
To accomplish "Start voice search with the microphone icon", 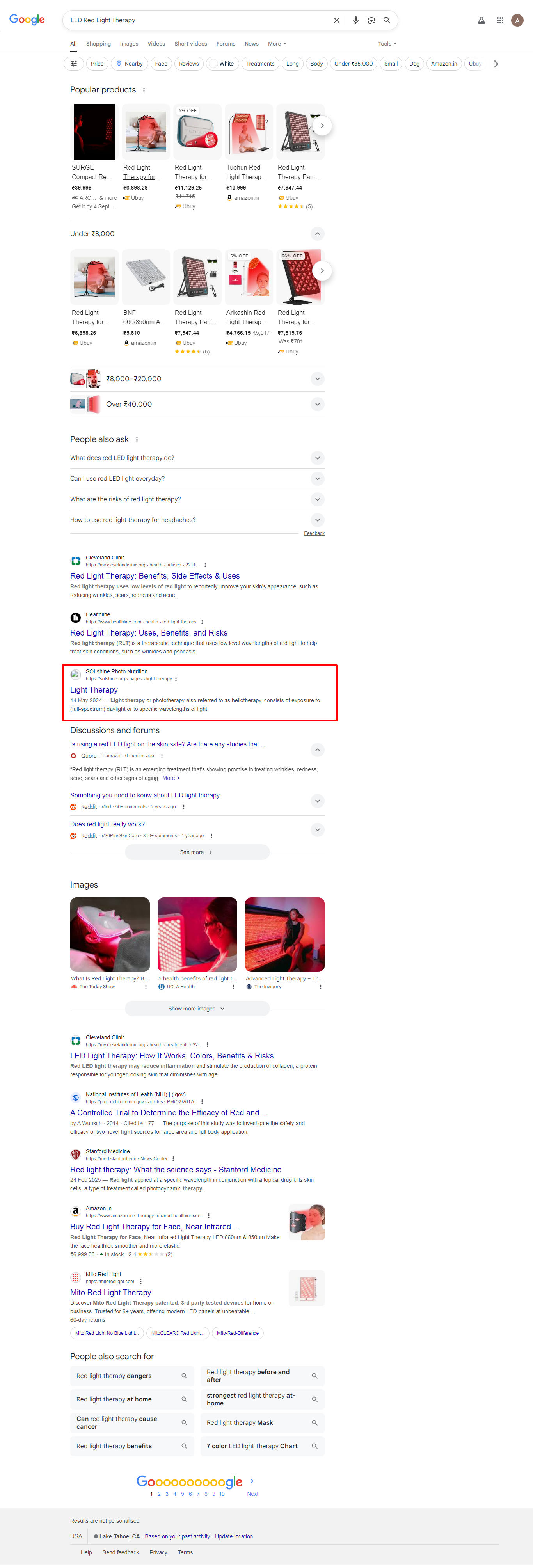I will [356, 20].
